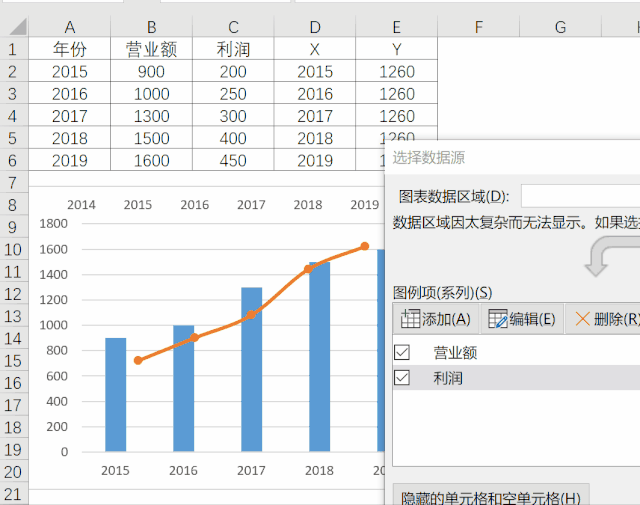Select cell C3 with value 250
Screen dimensions: 640x505
[233, 93]
